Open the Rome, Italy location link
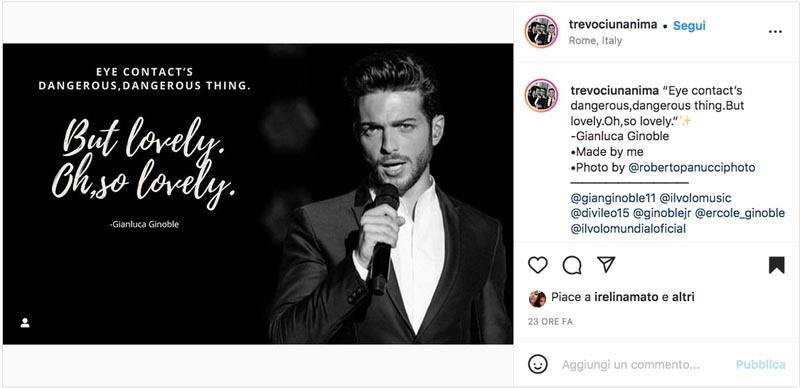800x388 pixels. pos(595,41)
